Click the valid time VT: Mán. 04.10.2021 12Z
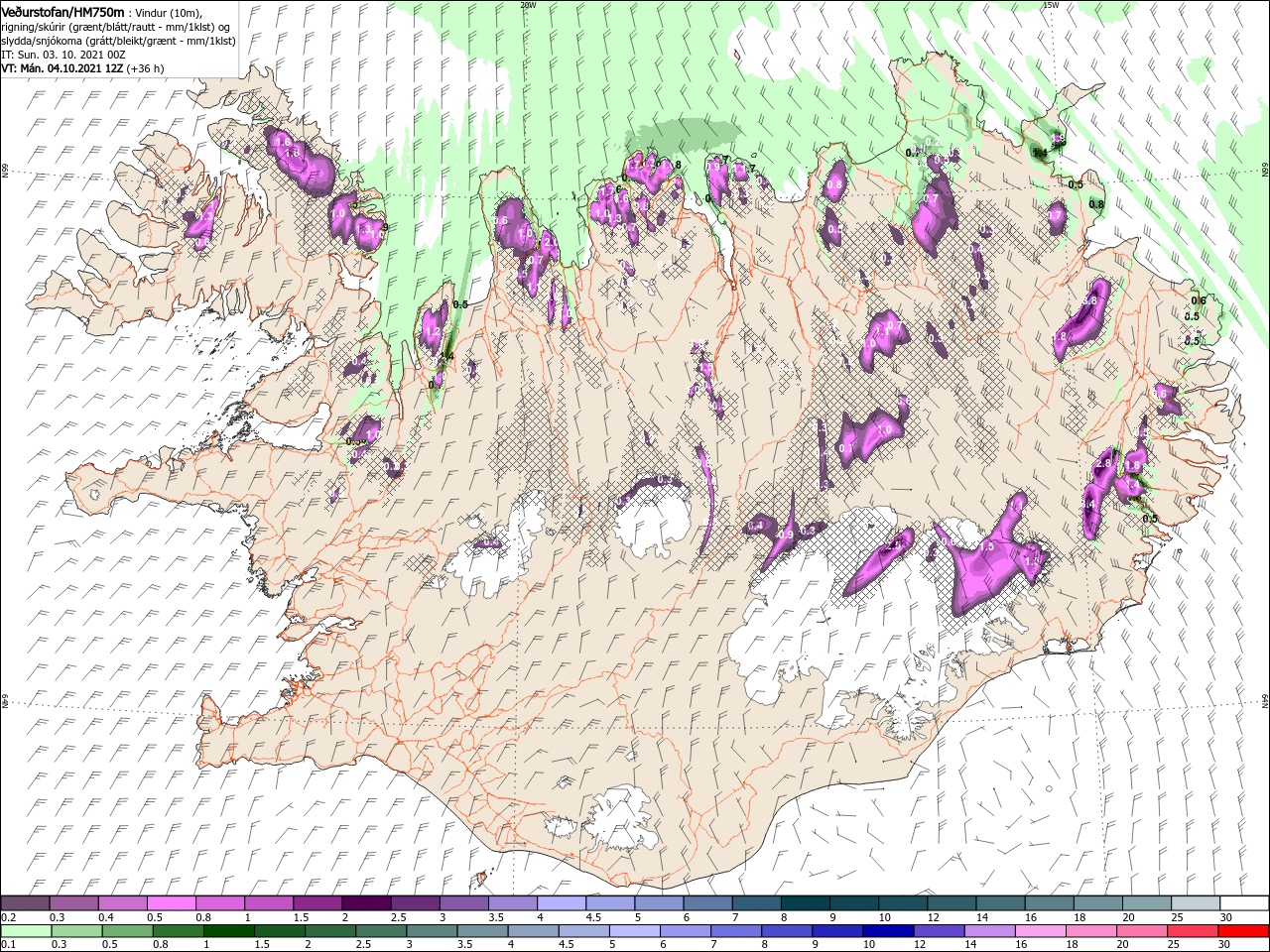Viewport: 1270px width, 952px height. pyautogui.click(x=62, y=68)
